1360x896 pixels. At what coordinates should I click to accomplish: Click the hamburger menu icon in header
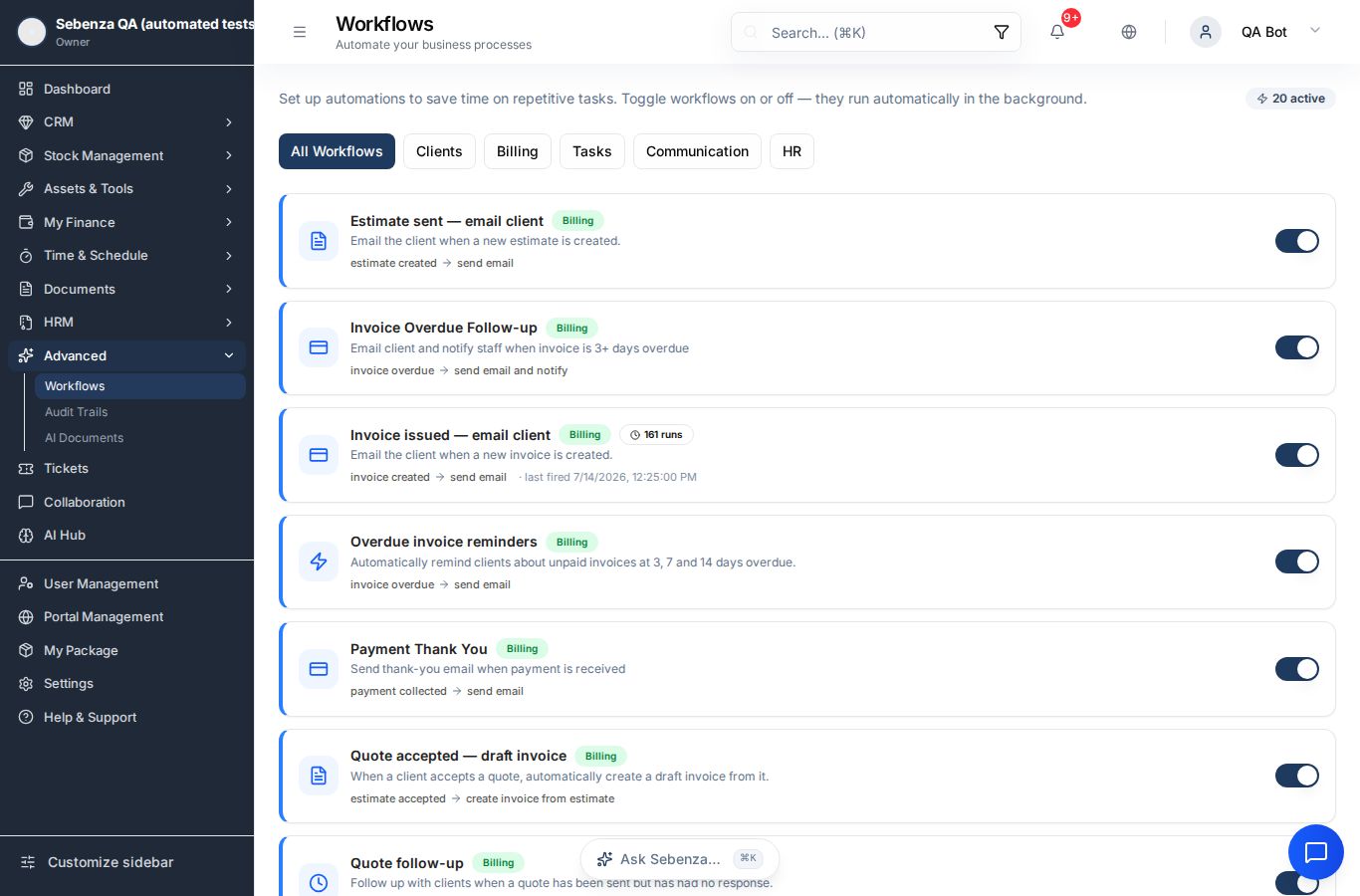[299, 32]
